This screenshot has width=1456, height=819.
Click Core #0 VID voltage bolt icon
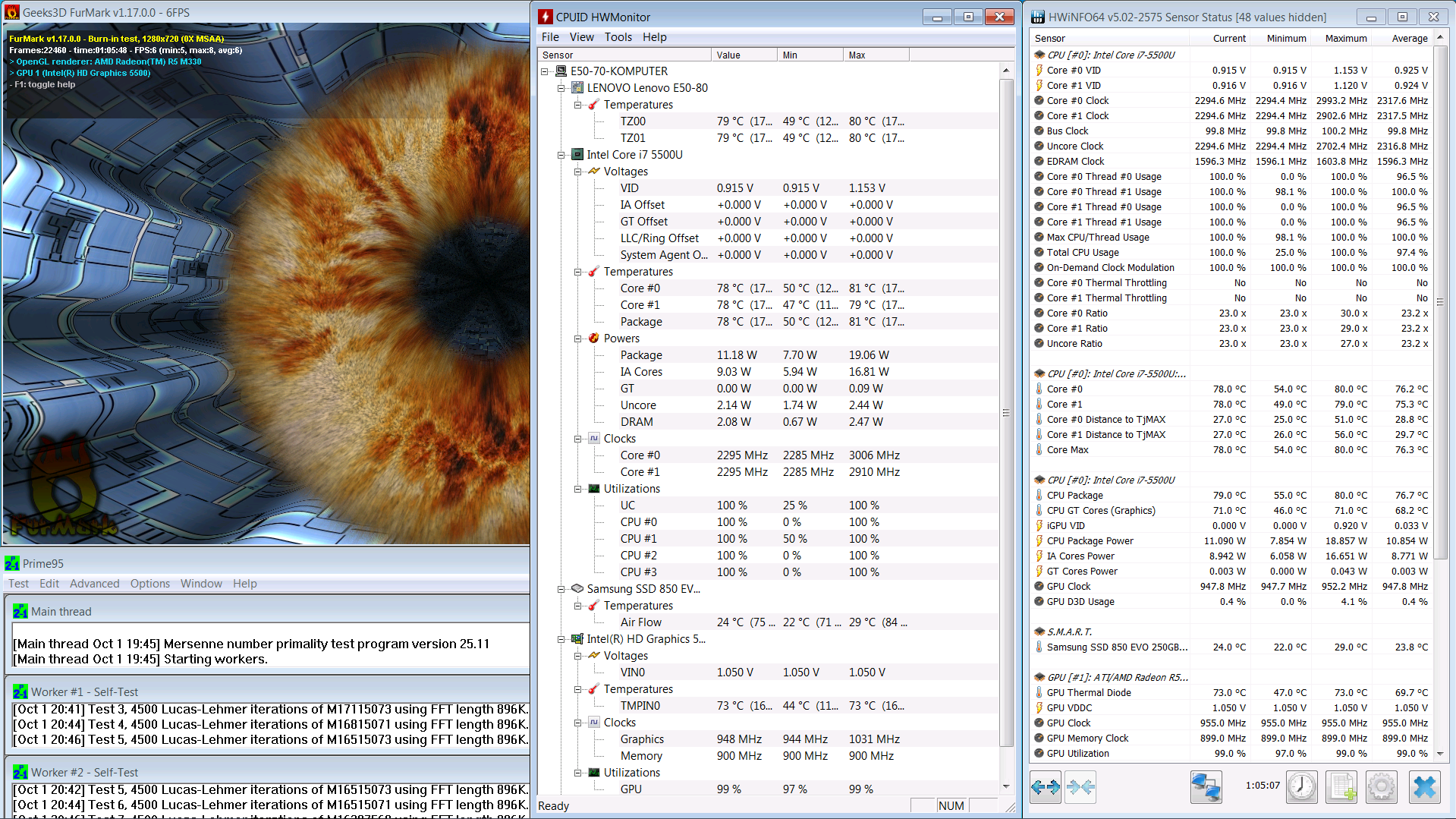(1039, 70)
